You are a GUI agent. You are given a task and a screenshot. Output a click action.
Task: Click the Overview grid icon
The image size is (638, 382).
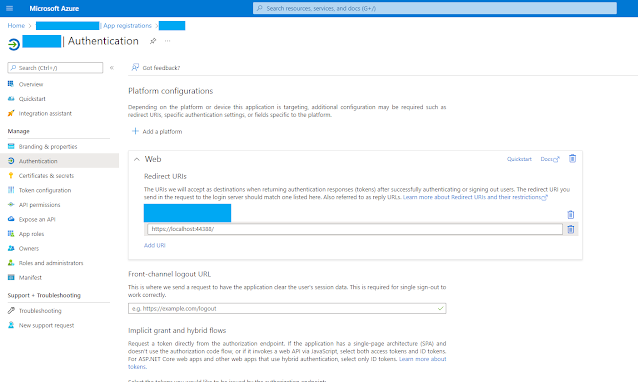coord(11,84)
